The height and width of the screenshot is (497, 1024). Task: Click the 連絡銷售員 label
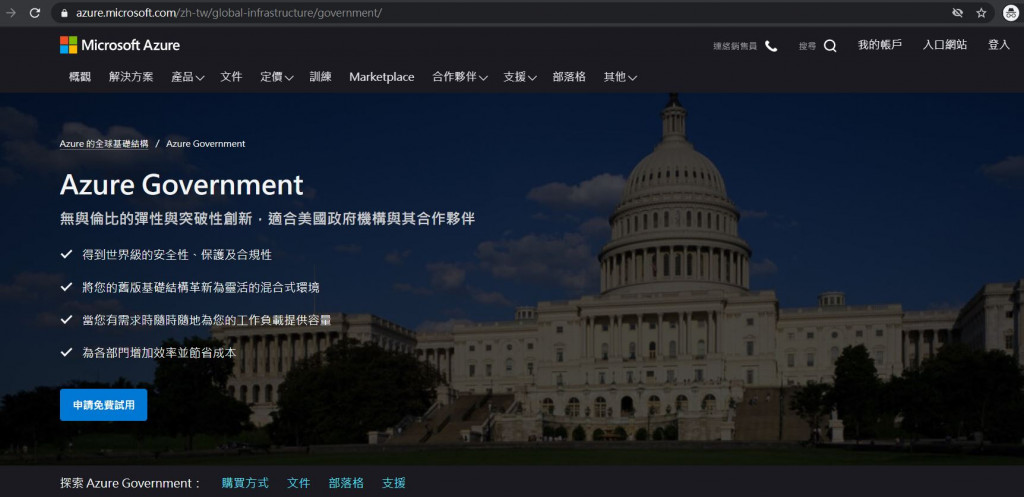point(735,46)
